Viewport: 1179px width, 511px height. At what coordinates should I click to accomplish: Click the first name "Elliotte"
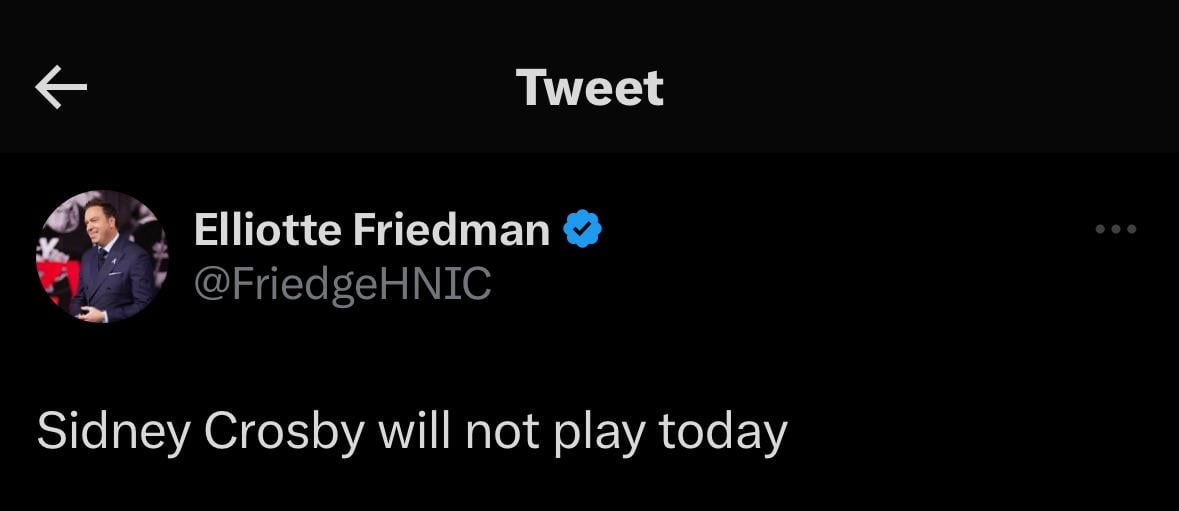[x=265, y=230]
